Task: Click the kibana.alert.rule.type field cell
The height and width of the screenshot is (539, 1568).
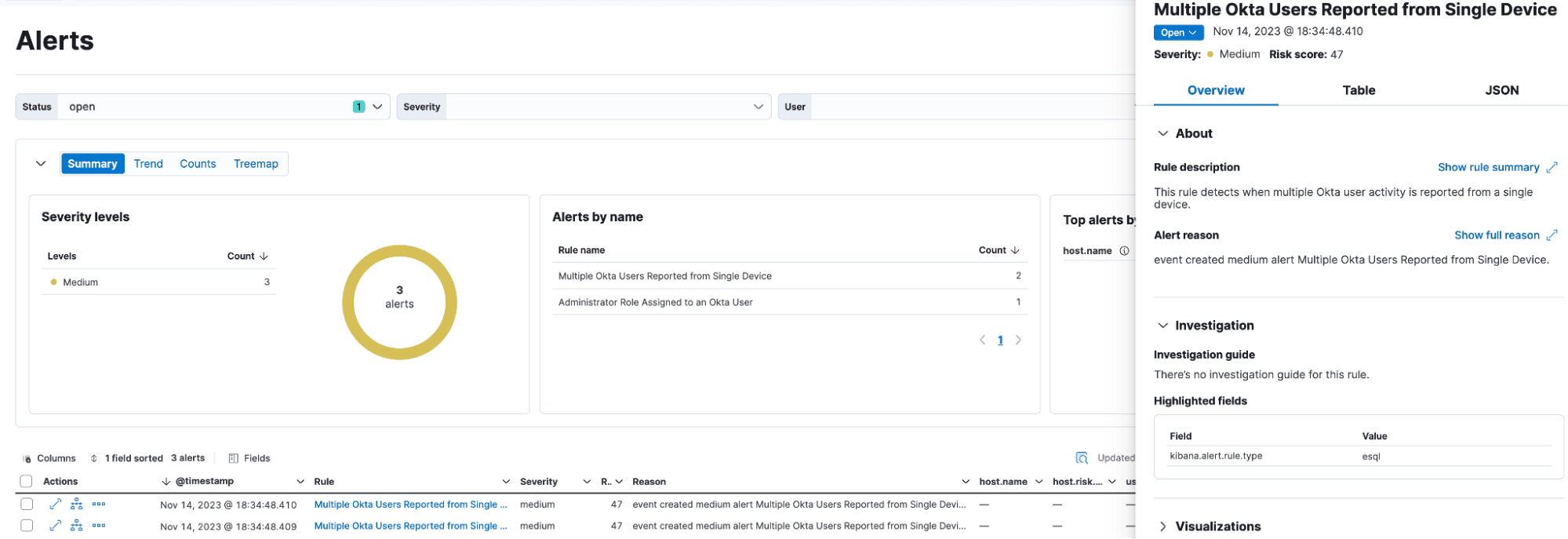Action: [1216, 456]
